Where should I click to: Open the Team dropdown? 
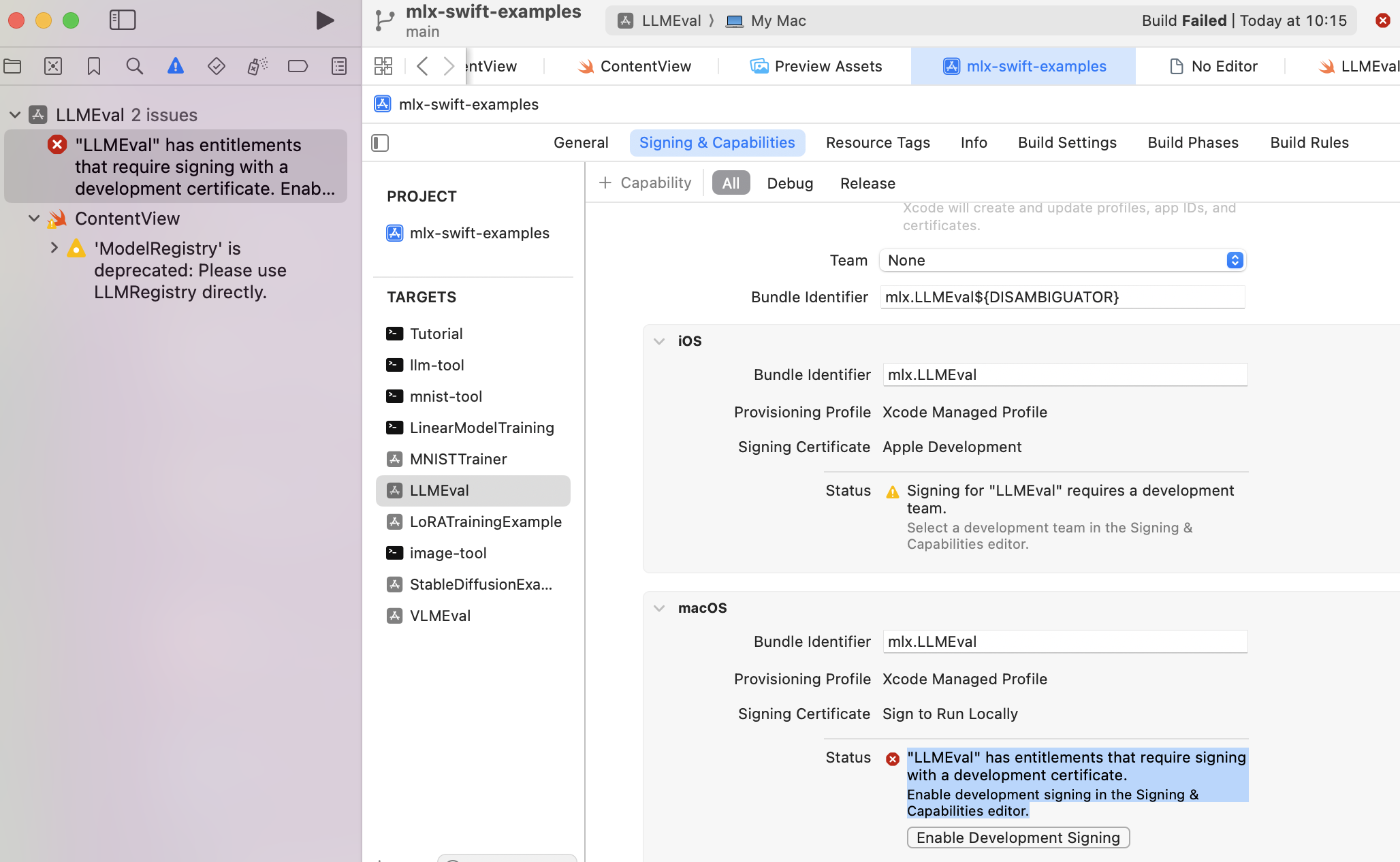1063,260
